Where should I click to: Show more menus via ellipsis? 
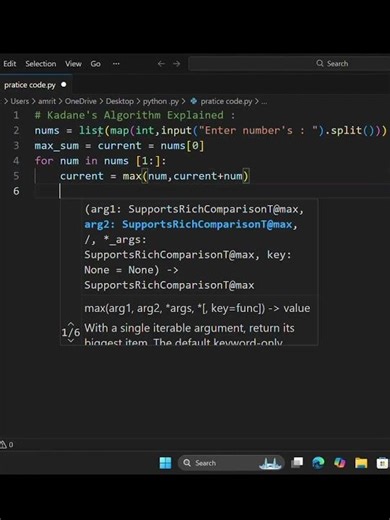pyautogui.click(x=116, y=64)
